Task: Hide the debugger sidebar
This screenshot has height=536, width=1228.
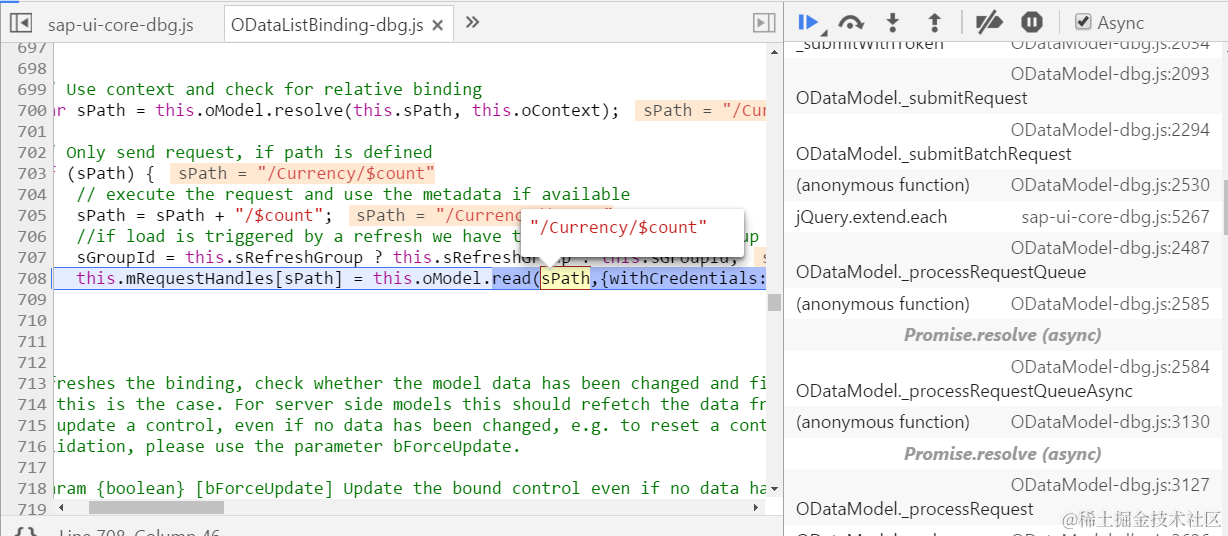Action: pos(764,23)
